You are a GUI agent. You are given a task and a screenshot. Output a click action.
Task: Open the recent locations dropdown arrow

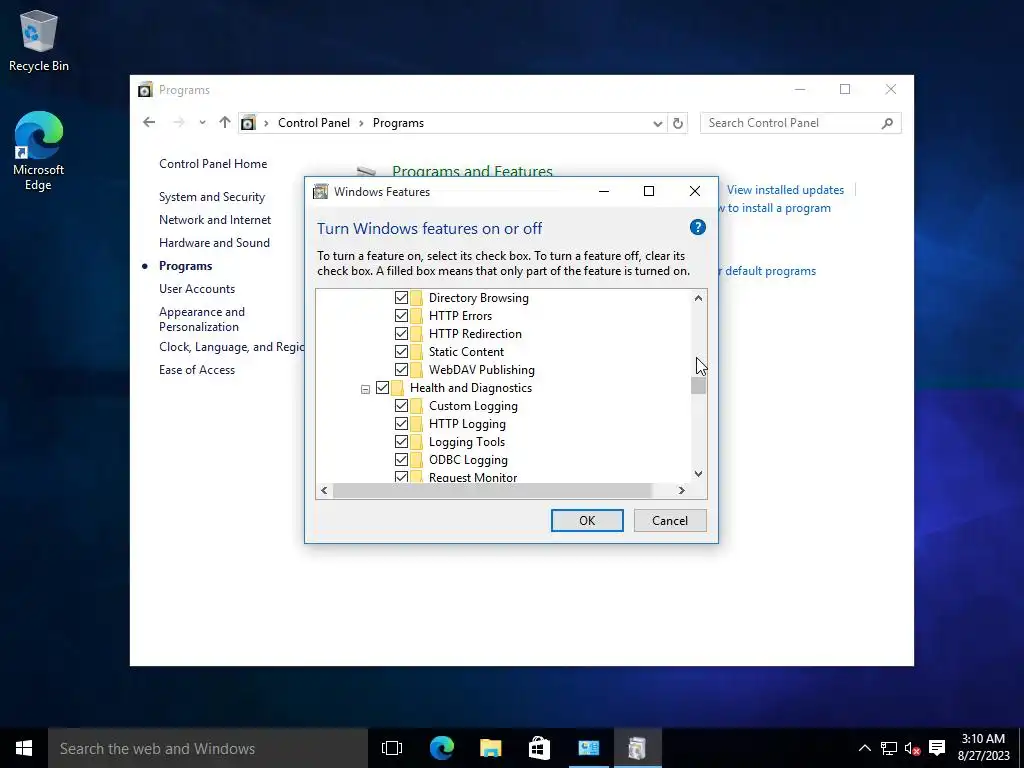point(202,123)
